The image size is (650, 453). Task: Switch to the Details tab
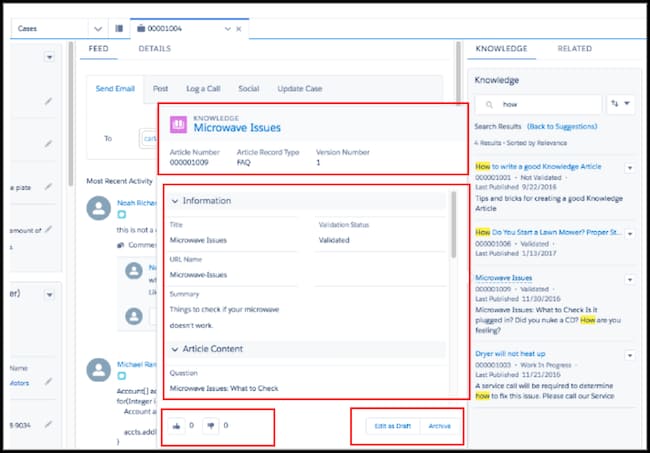(154, 48)
